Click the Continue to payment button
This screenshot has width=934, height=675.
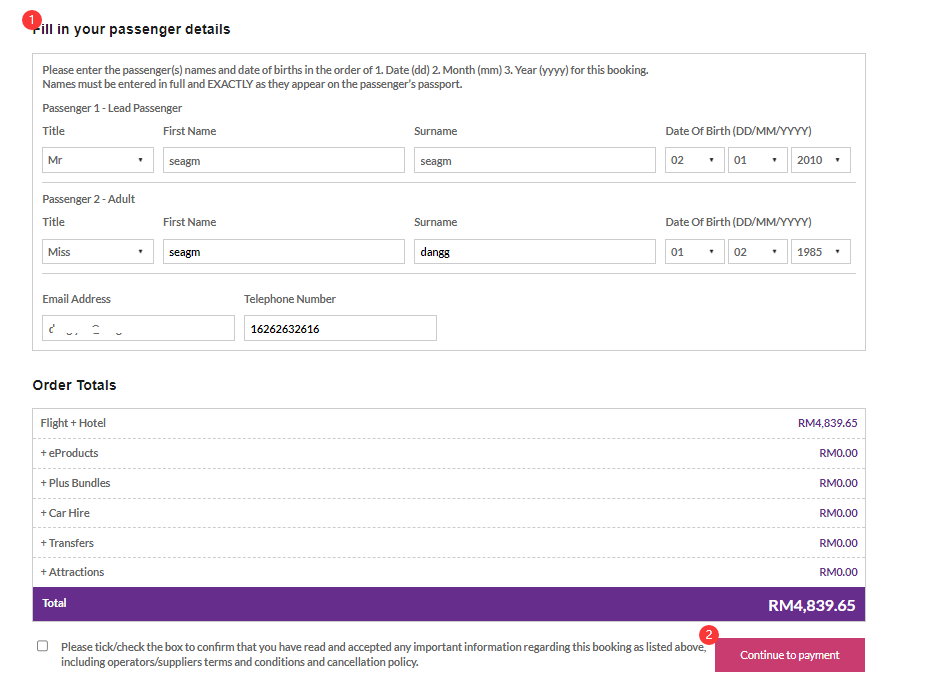(x=790, y=655)
